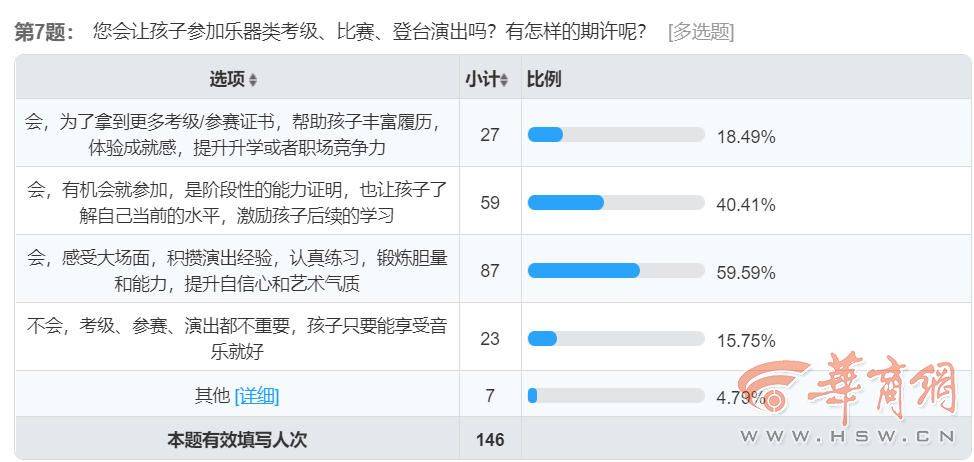Select the option row starting 会，为了拿到更多考级
974x462 pixels.
pos(237,135)
